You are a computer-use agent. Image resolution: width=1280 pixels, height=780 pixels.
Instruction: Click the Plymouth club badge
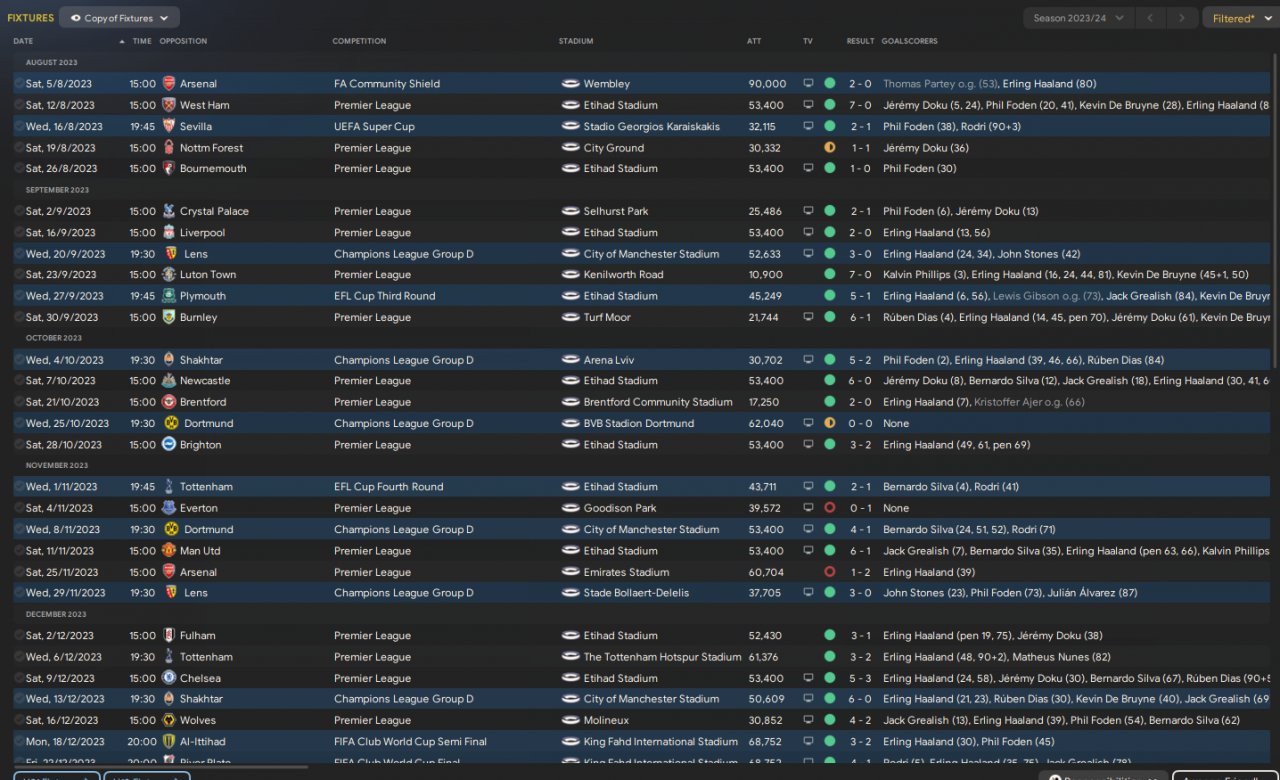click(x=168, y=296)
